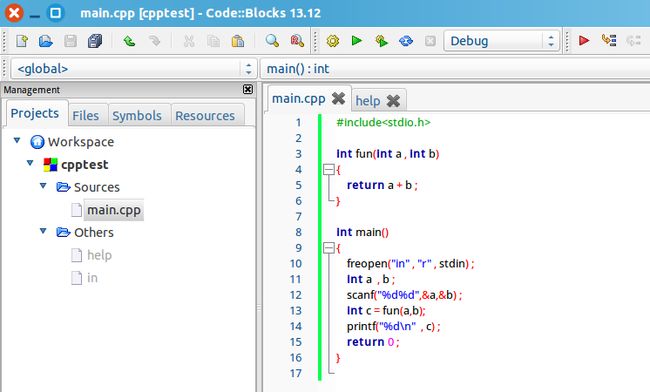Screen dimensions: 650x392
Task: Select the 'in' file in tree
Action: tap(92, 278)
